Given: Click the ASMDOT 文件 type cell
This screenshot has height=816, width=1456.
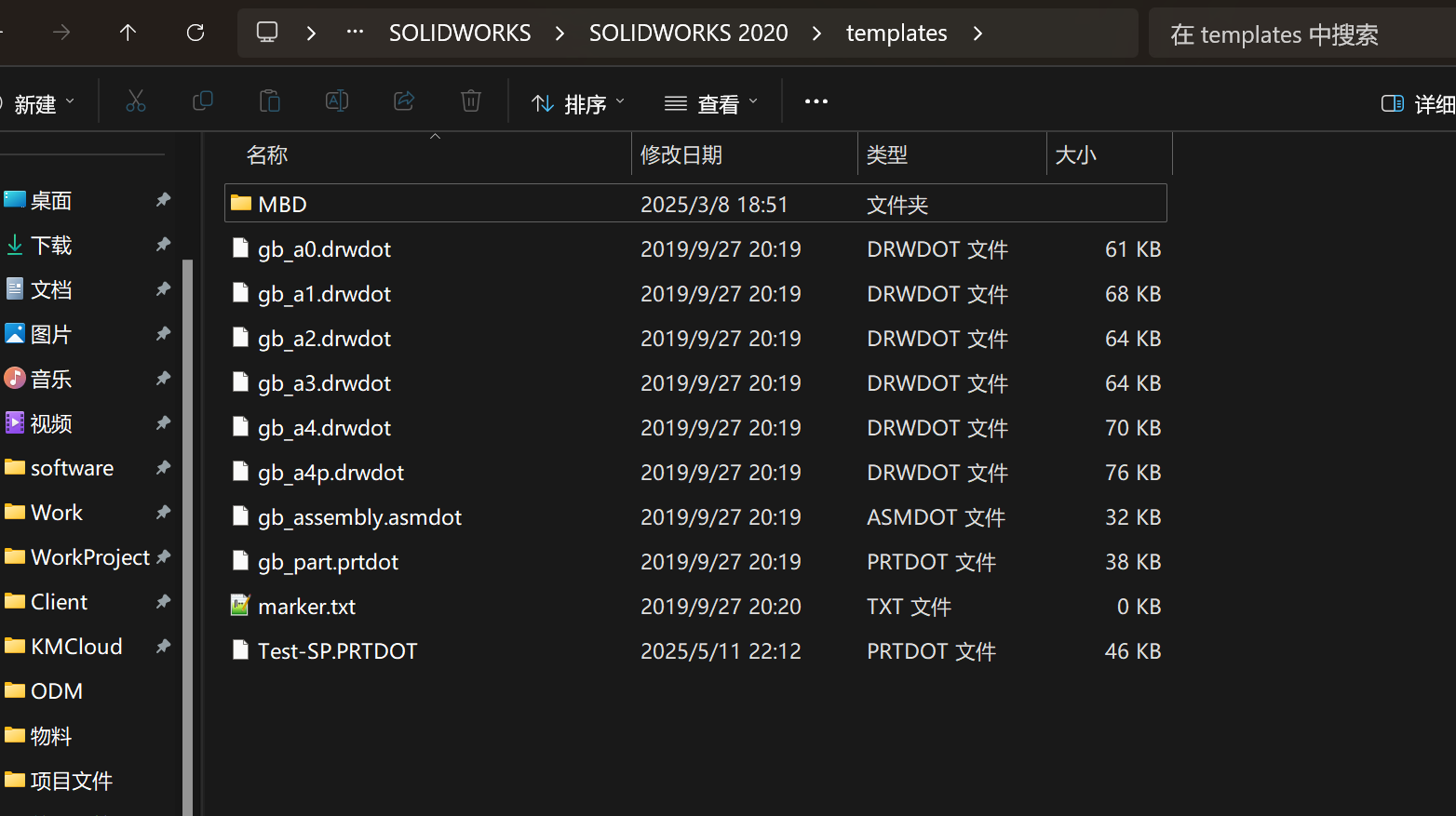Looking at the screenshot, I should tap(936, 516).
